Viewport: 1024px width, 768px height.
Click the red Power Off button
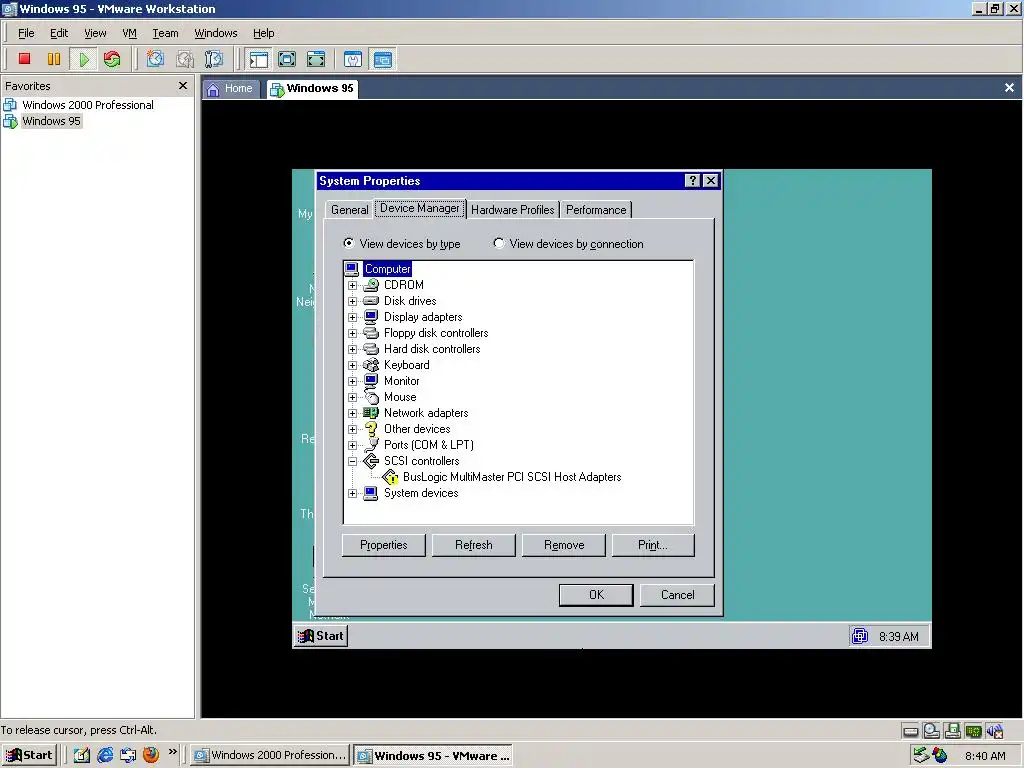[25, 59]
